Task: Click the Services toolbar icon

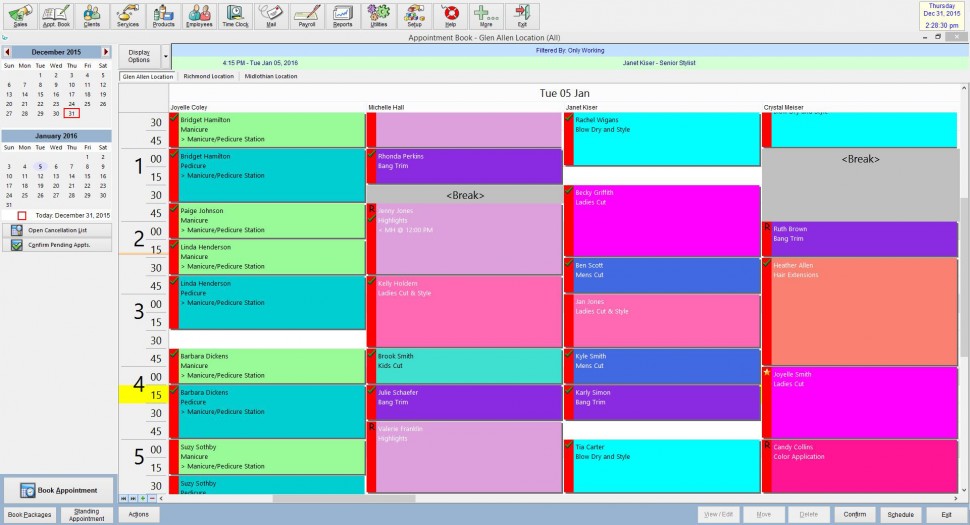Action: [x=128, y=15]
